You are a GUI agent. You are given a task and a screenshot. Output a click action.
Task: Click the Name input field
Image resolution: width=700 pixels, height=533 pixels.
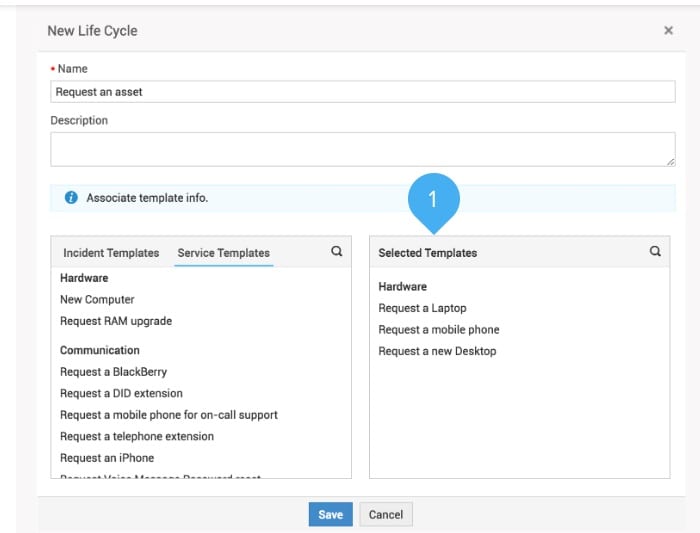click(363, 92)
